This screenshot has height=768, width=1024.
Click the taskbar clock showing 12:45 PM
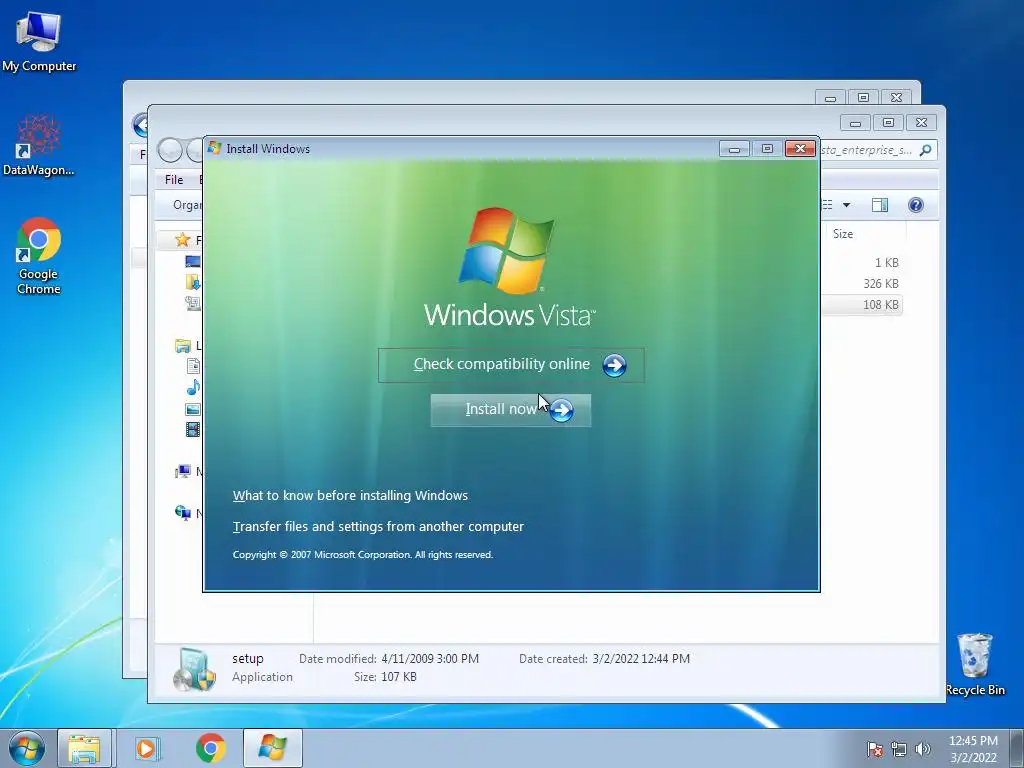(x=973, y=749)
